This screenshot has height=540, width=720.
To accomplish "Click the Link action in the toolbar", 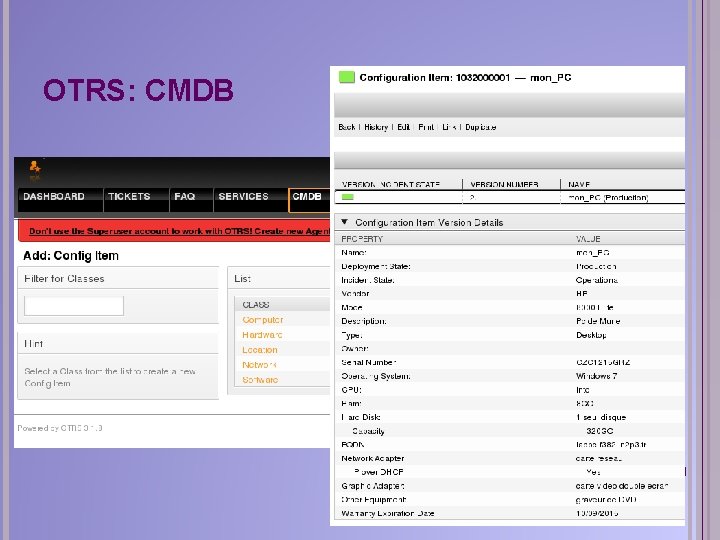I will tap(449, 127).
